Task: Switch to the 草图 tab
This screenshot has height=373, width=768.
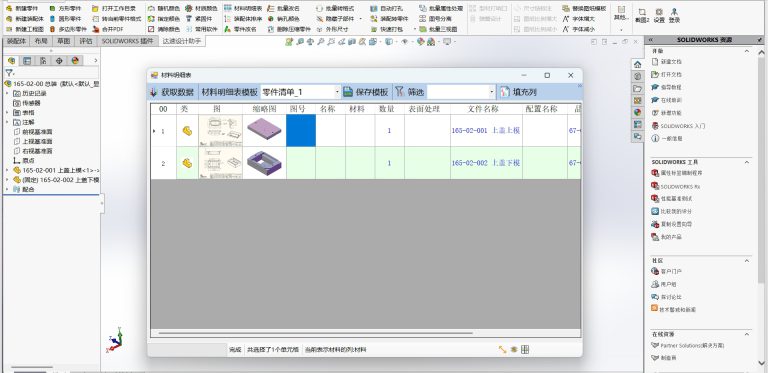Action: tap(64, 42)
